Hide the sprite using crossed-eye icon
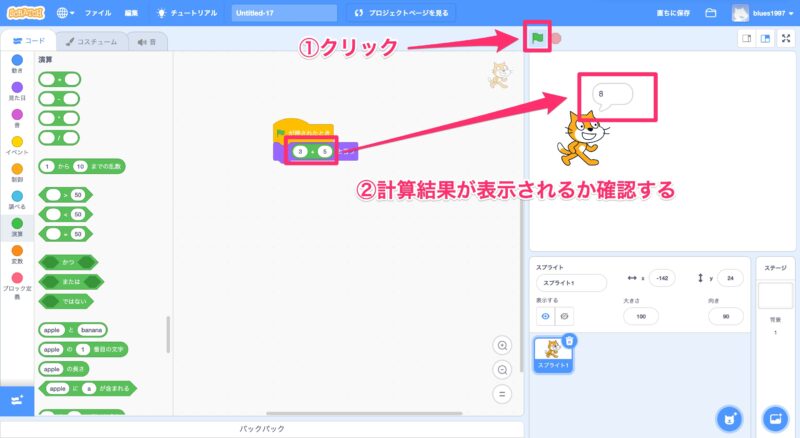Viewport: 800px width, 438px height. [566, 315]
